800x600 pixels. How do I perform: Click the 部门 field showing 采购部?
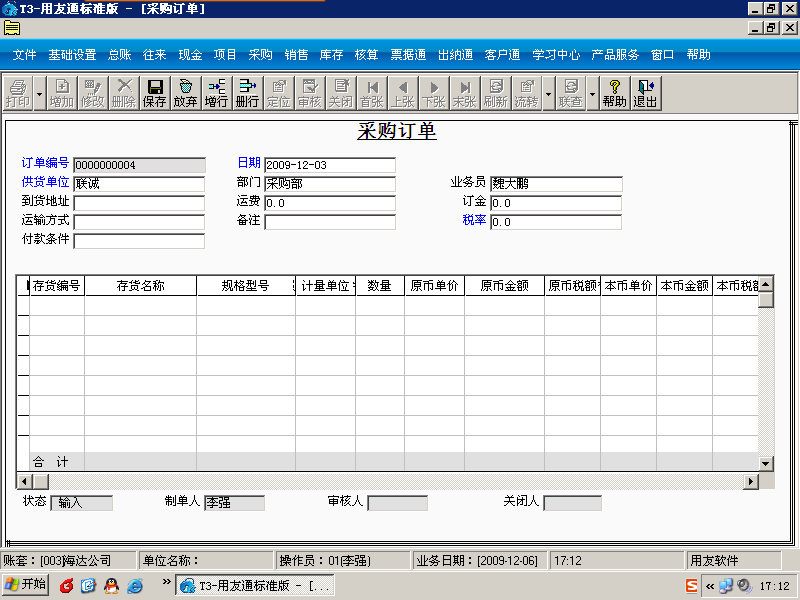pyautogui.click(x=330, y=184)
